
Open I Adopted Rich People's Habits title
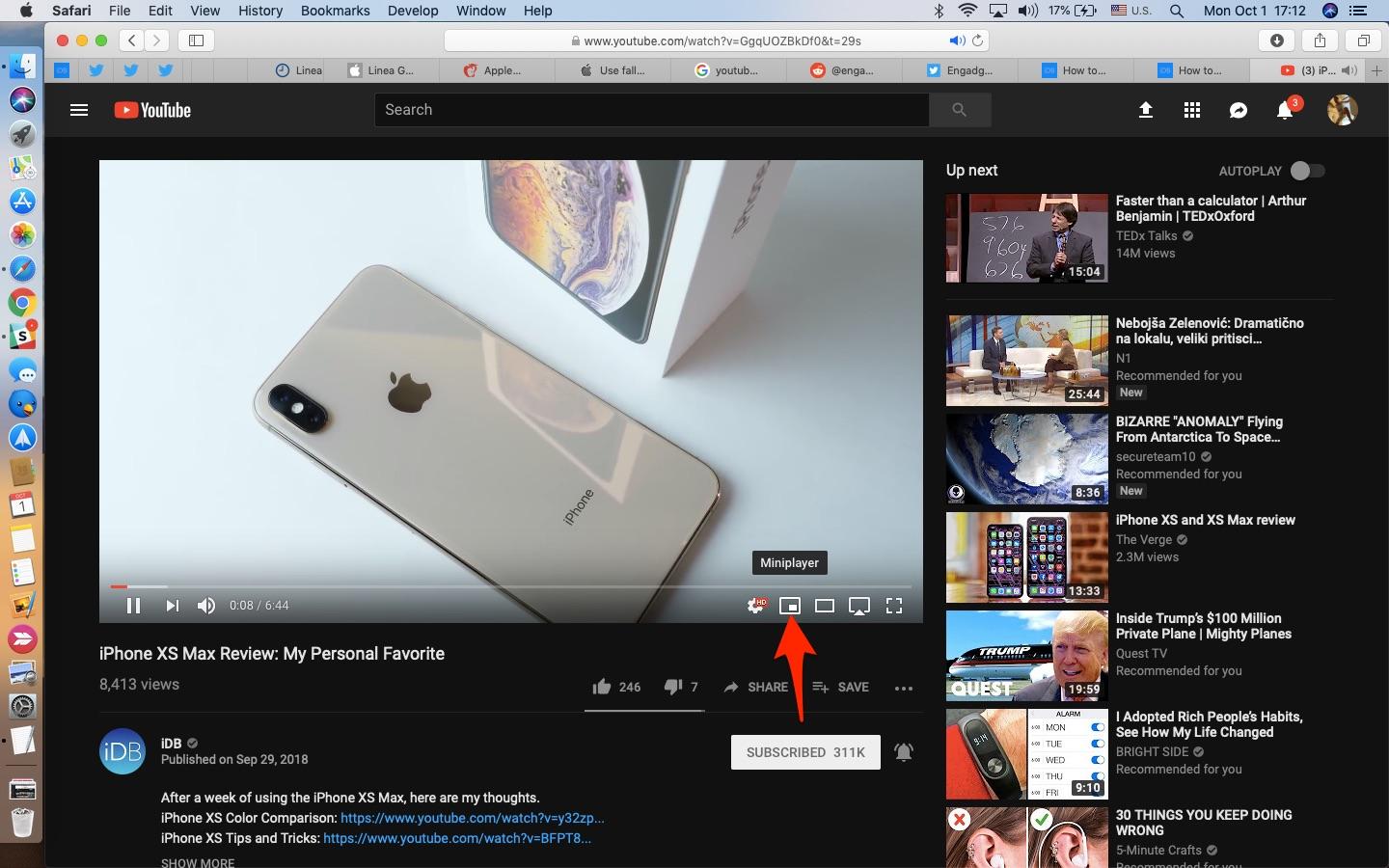pyautogui.click(x=1210, y=724)
